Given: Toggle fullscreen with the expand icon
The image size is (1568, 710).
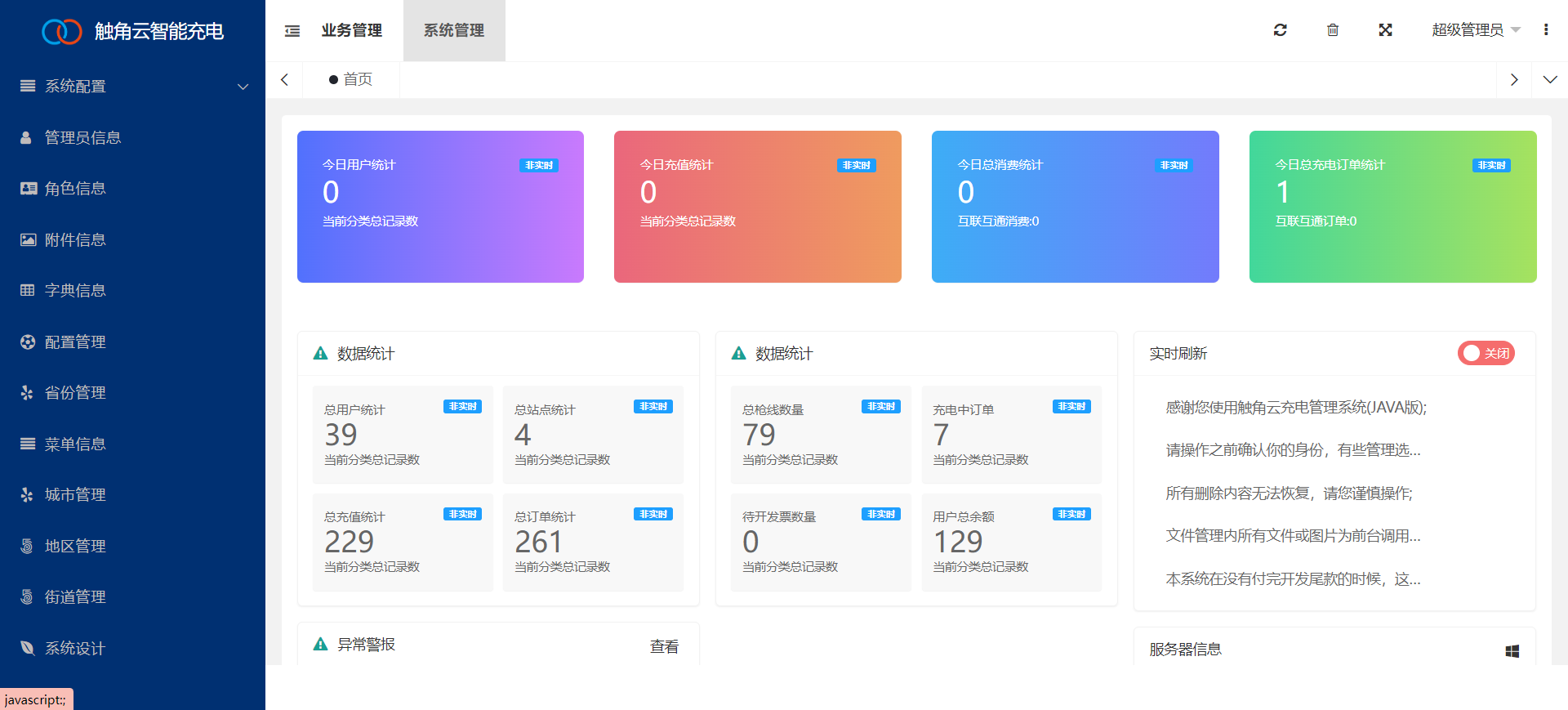Looking at the screenshot, I should point(1385,30).
